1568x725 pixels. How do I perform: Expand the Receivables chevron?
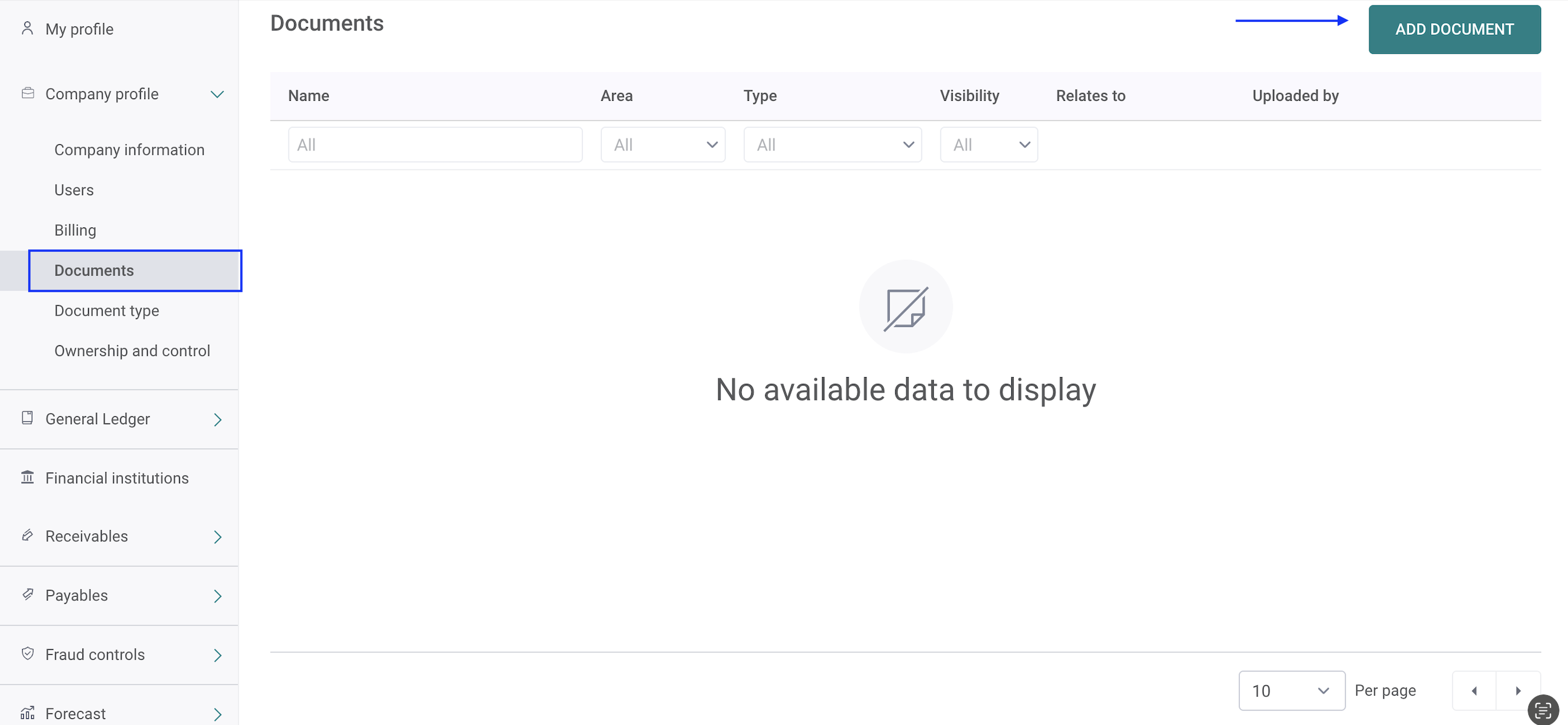(218, 537)
